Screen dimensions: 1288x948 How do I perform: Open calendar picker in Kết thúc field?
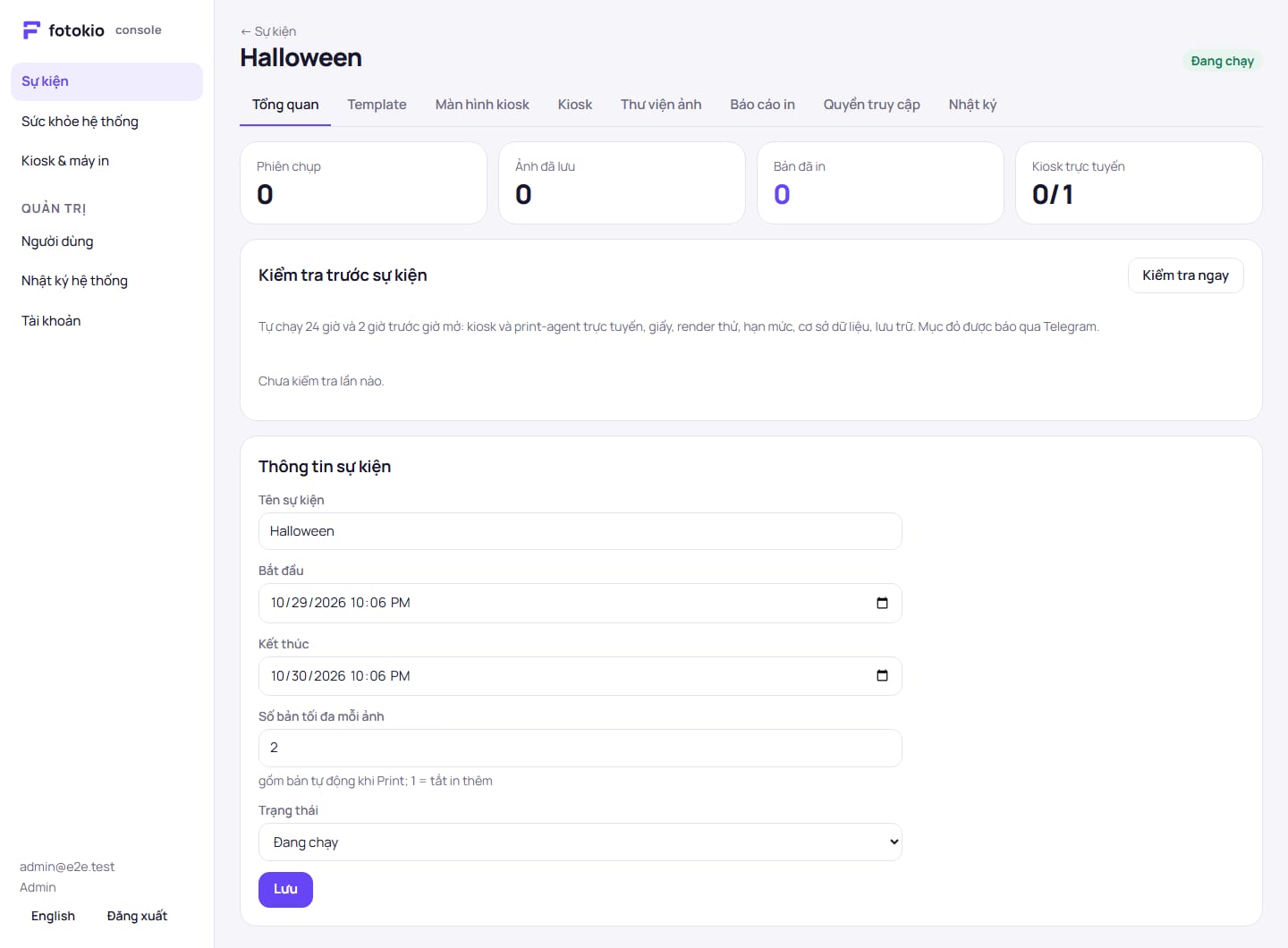click(x=882, y=676)
